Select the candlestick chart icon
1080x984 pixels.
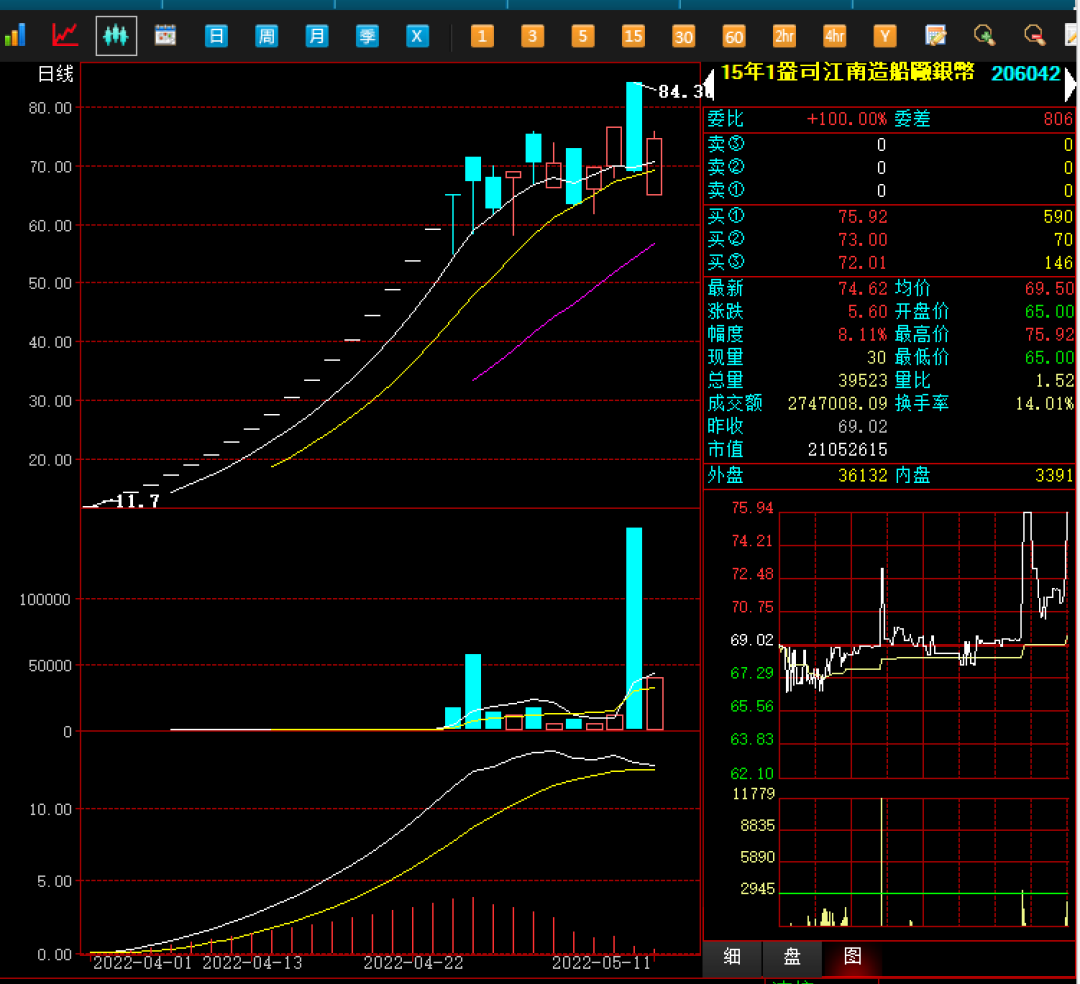tap(116, 35)
